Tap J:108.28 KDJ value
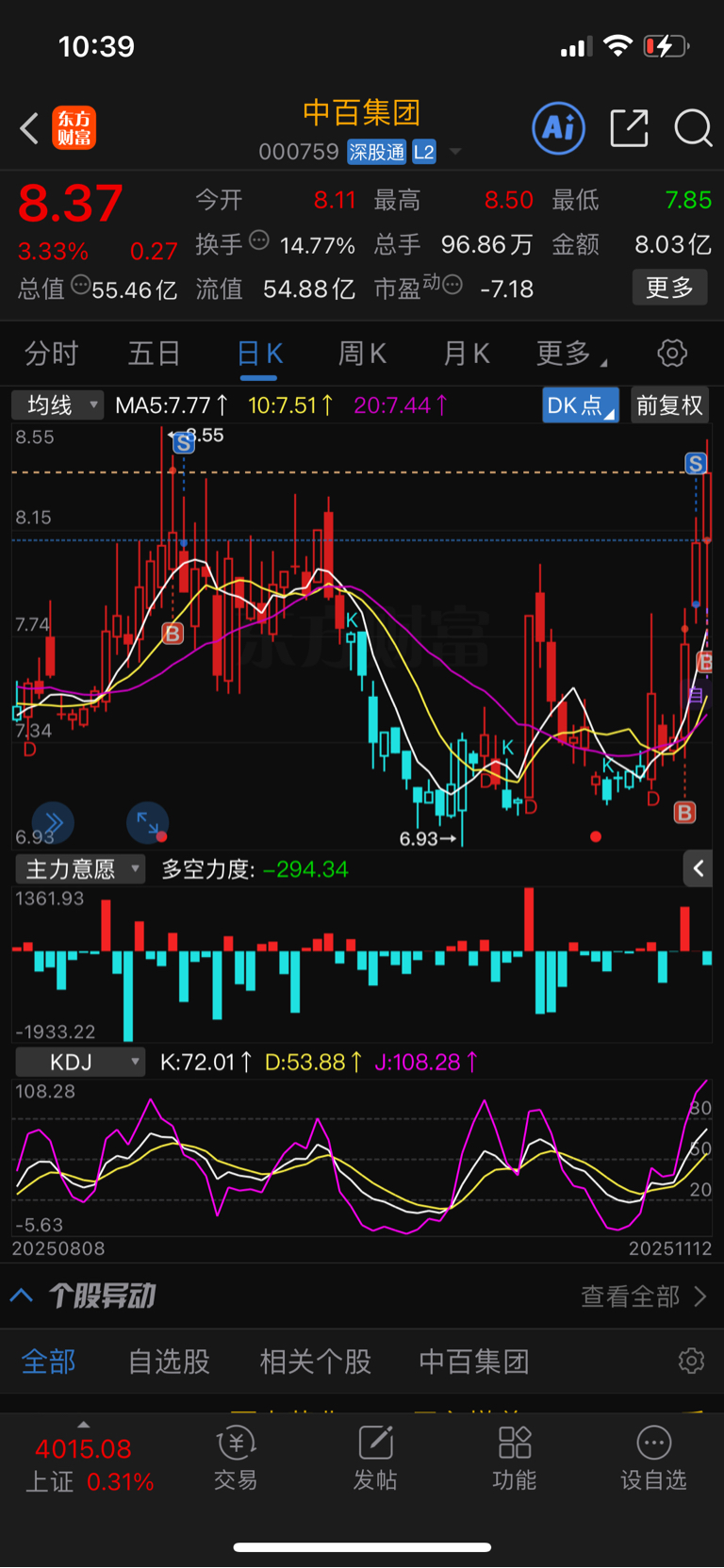Image resolution: width=724 pixels, height=1568 pixels. [426, 1063]
